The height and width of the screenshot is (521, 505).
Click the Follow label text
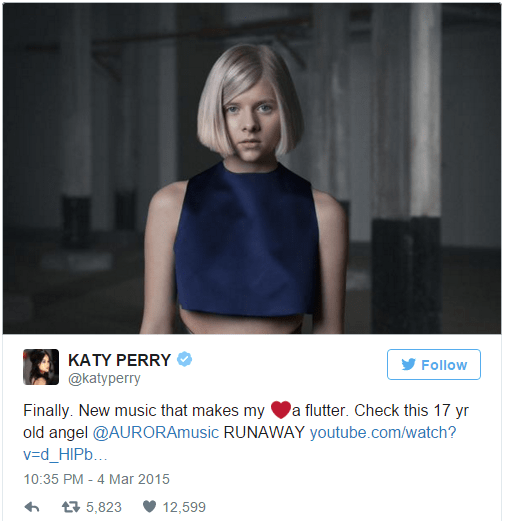[444, 365]
